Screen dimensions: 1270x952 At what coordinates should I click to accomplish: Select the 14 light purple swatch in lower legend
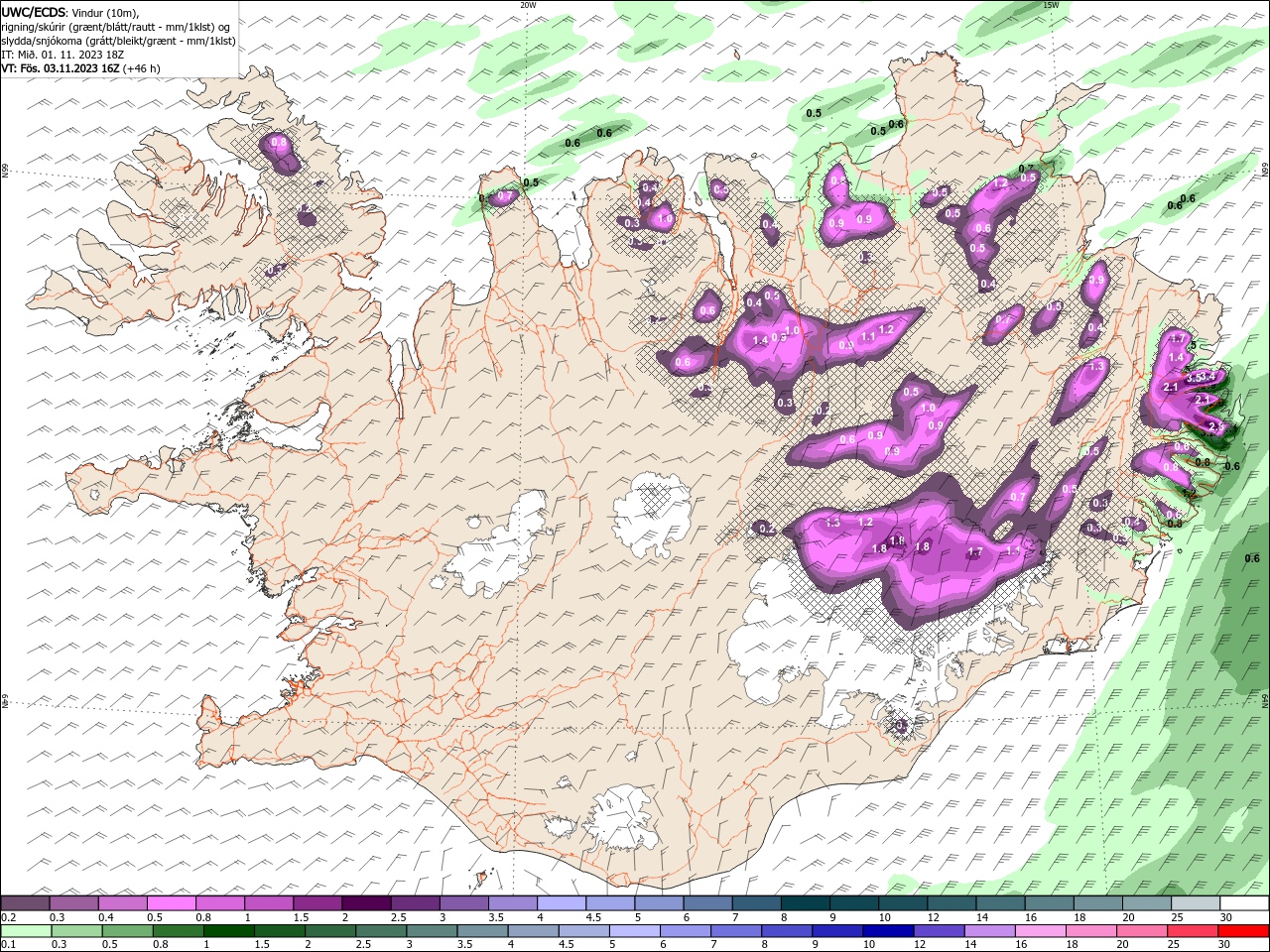click(x=988, y=931)
